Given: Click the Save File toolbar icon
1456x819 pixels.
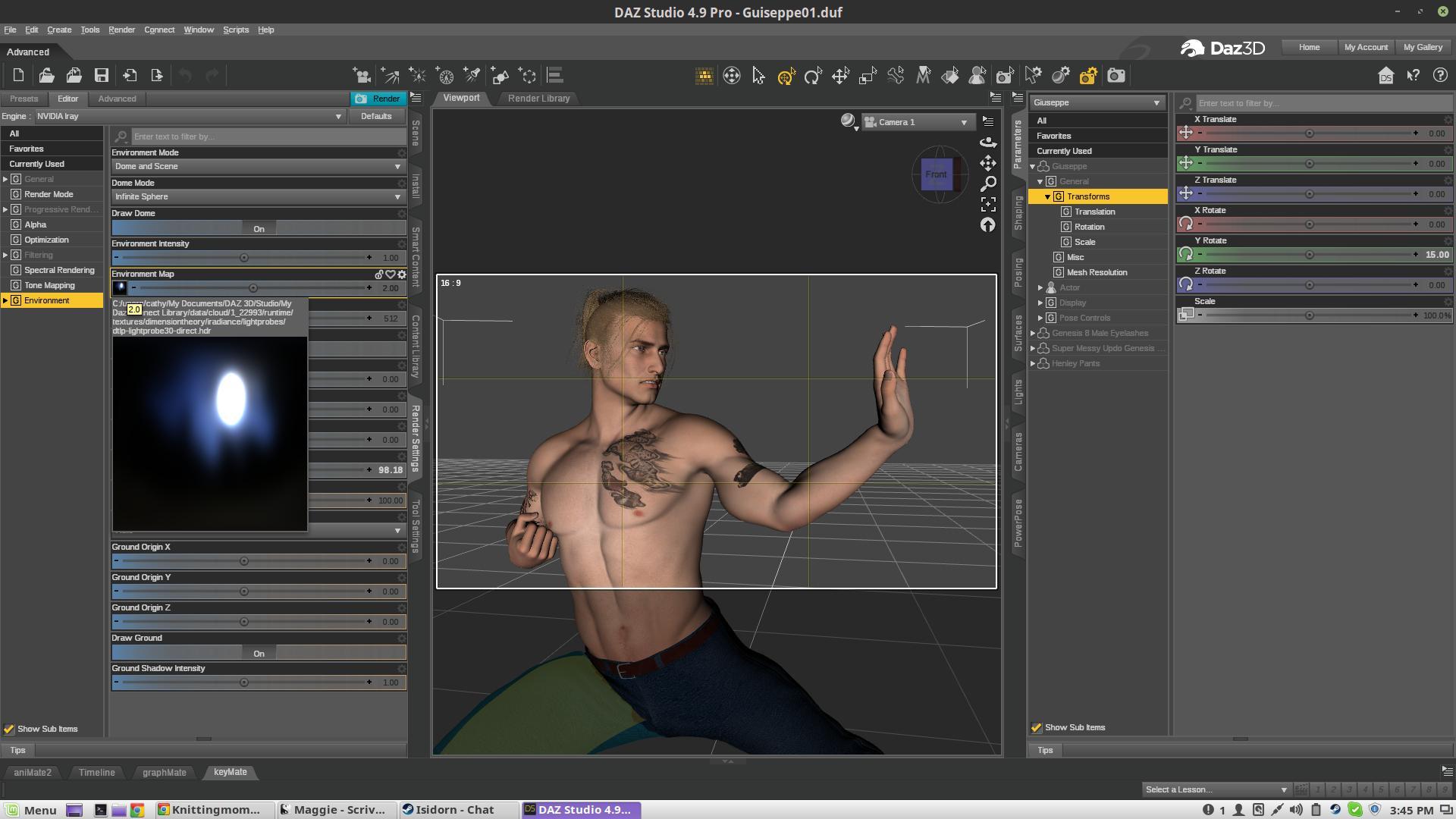Looking at the screenshot, I should [x=101, y=75].
